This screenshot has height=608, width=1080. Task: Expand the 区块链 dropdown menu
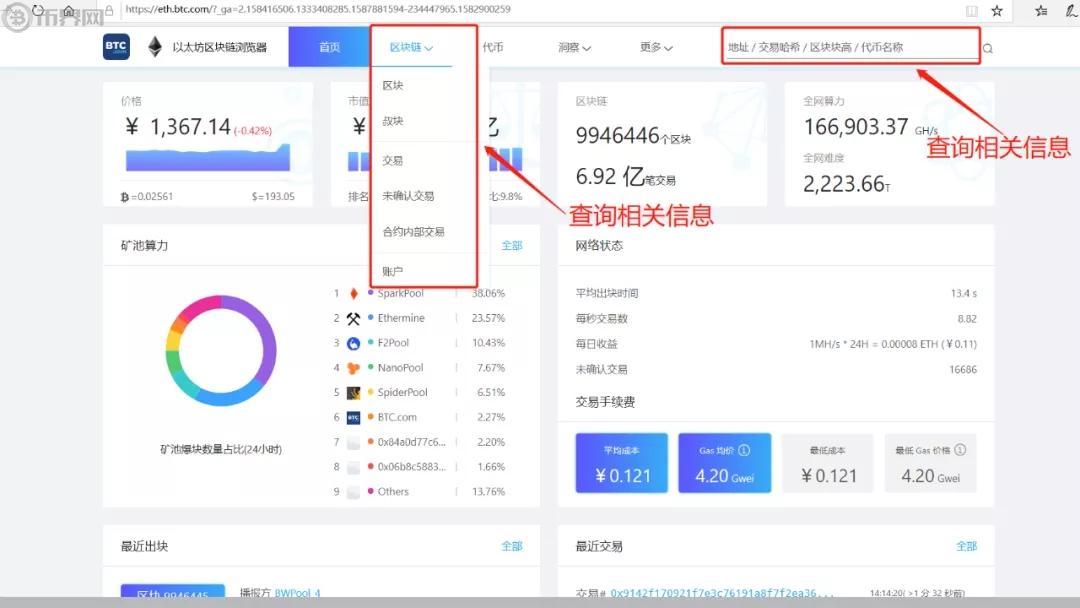click(411, 48)
